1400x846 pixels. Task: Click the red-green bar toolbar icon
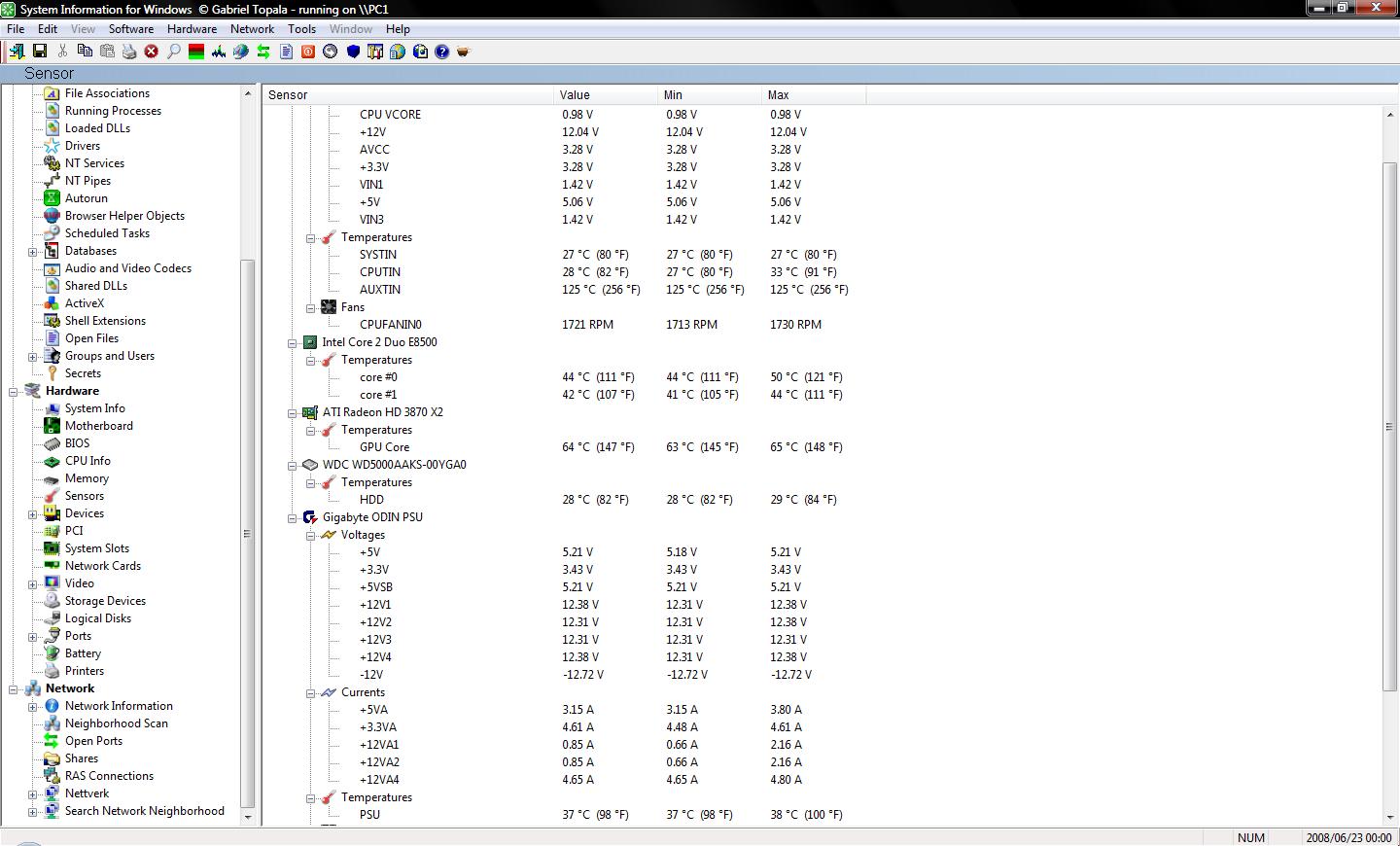point(196,52)
